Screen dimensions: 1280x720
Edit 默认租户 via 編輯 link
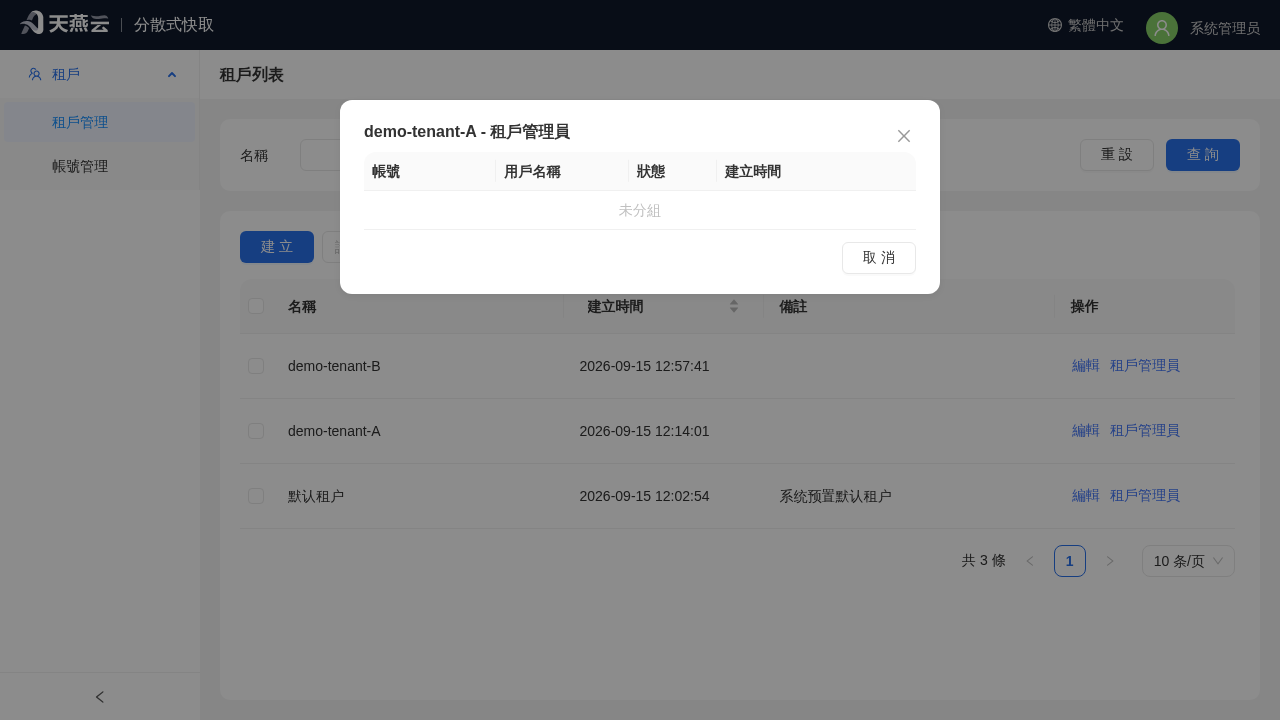point(1086,496)
